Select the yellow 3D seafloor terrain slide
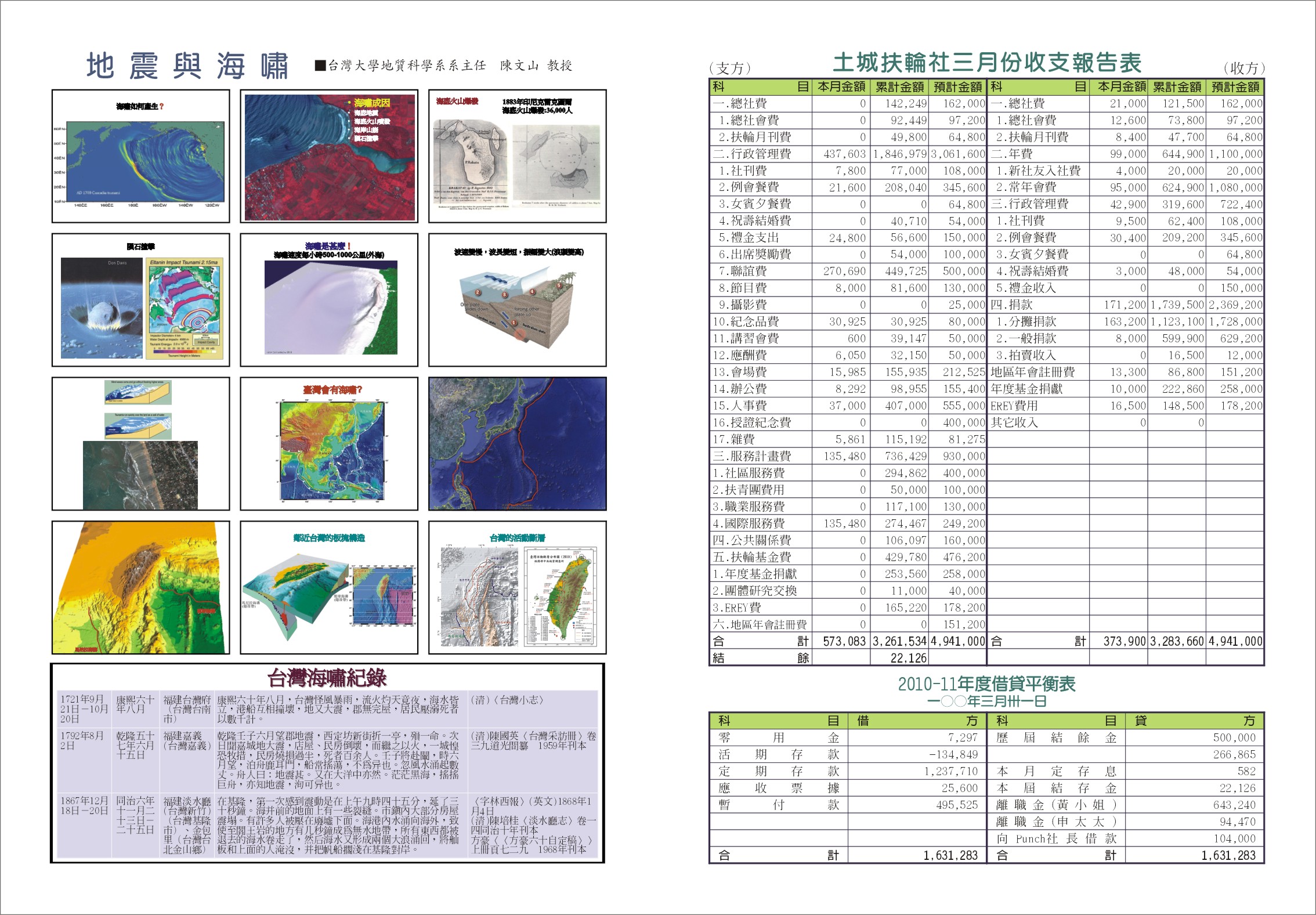This screenshot has height=915, width=1316. (x=141, y=588)
